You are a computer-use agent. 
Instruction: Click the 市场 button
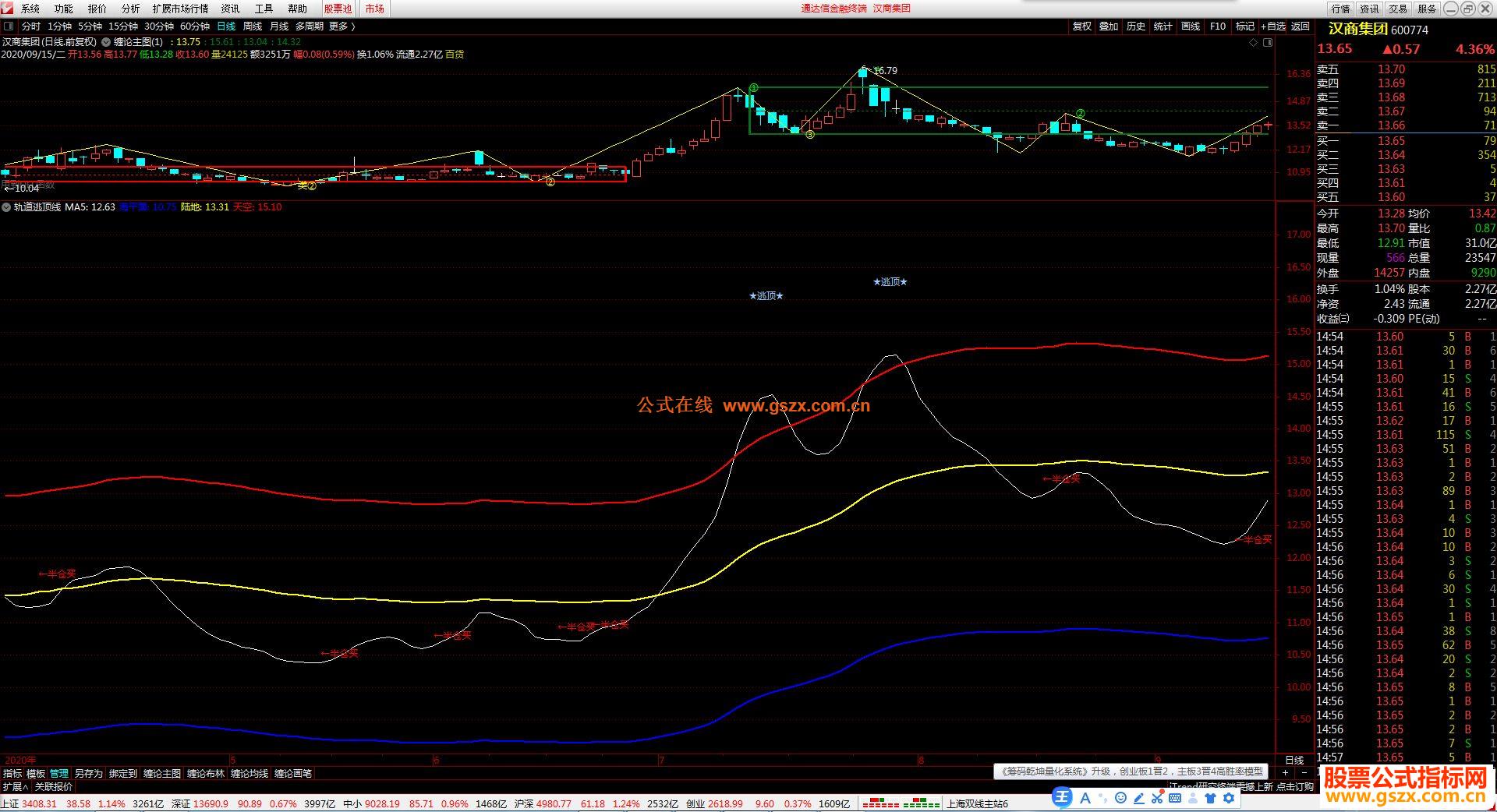[x=374, y=9]
